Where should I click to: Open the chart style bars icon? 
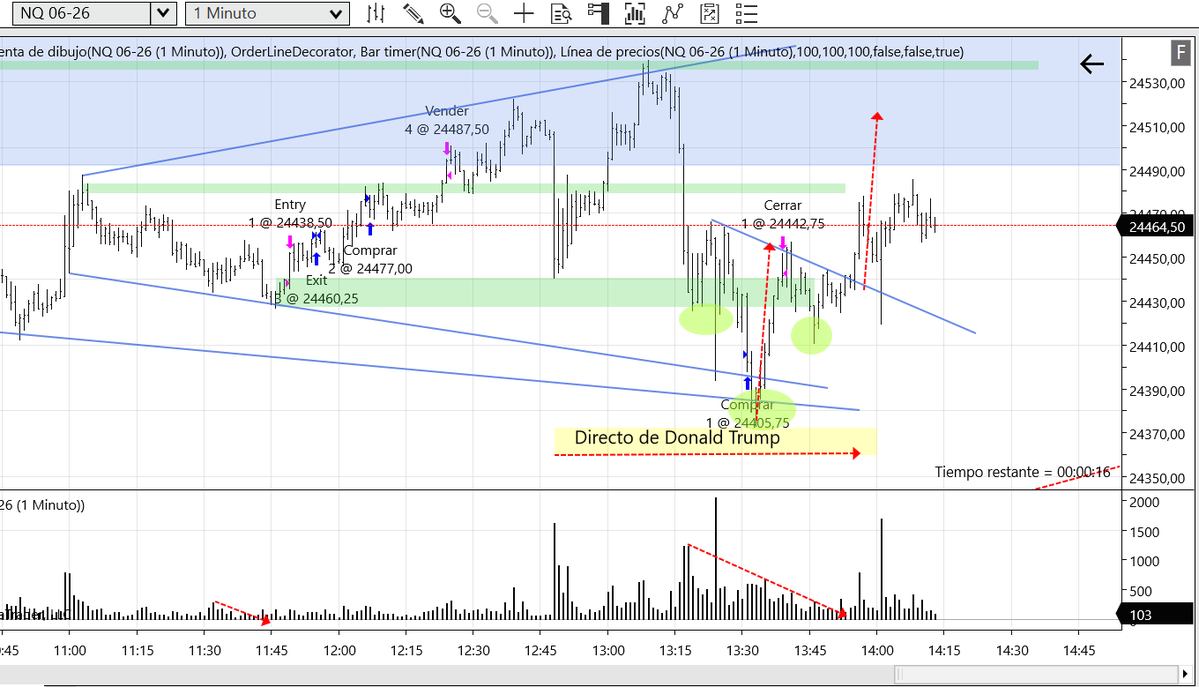tap(375, 13)
